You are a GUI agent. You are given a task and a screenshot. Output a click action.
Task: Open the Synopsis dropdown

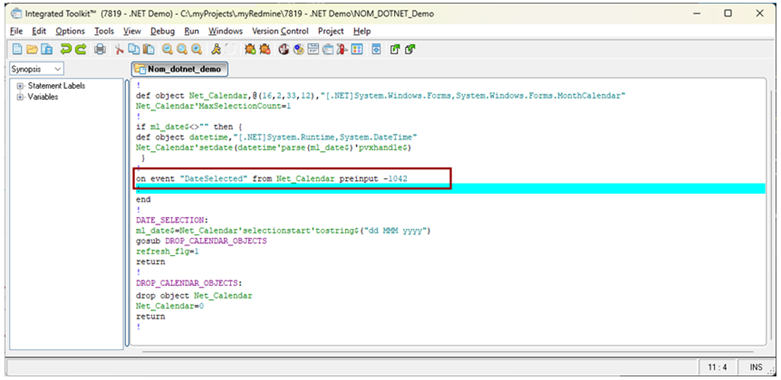pos(37,69)
